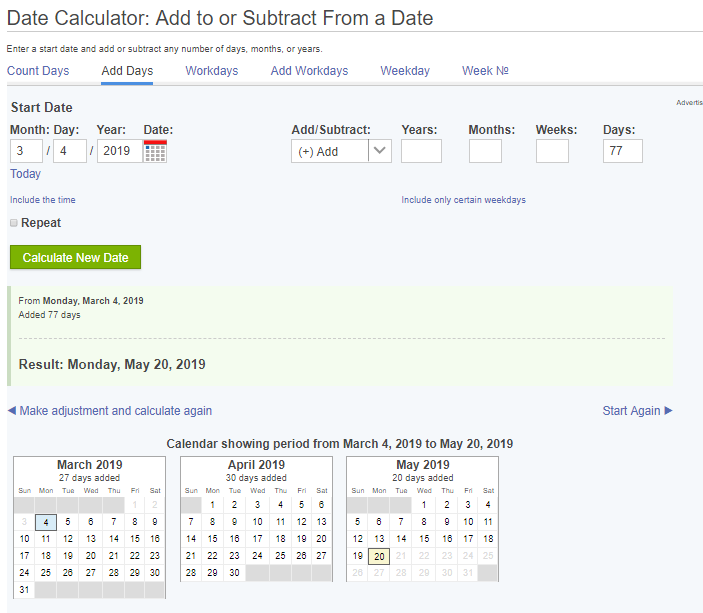
Task: Focus the Weeks input field
Action: [x=552, y=151]
